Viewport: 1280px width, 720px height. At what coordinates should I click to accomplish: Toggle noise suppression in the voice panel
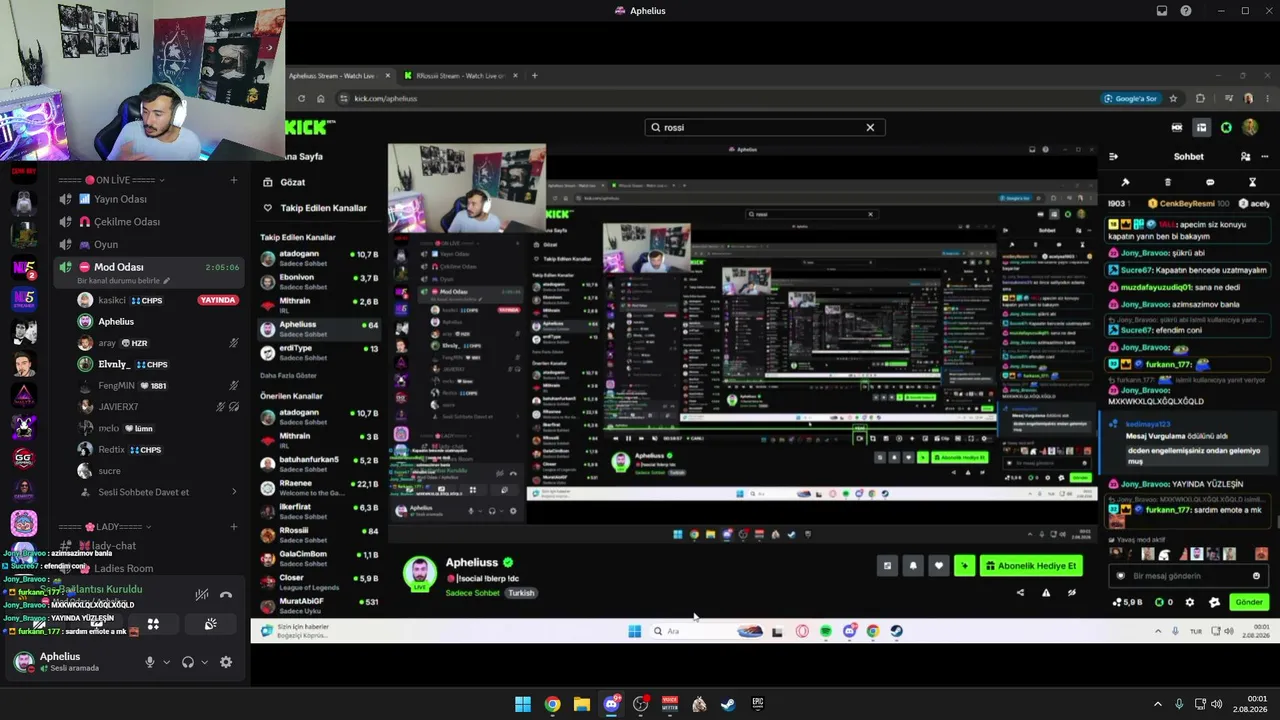pos(202,594)
